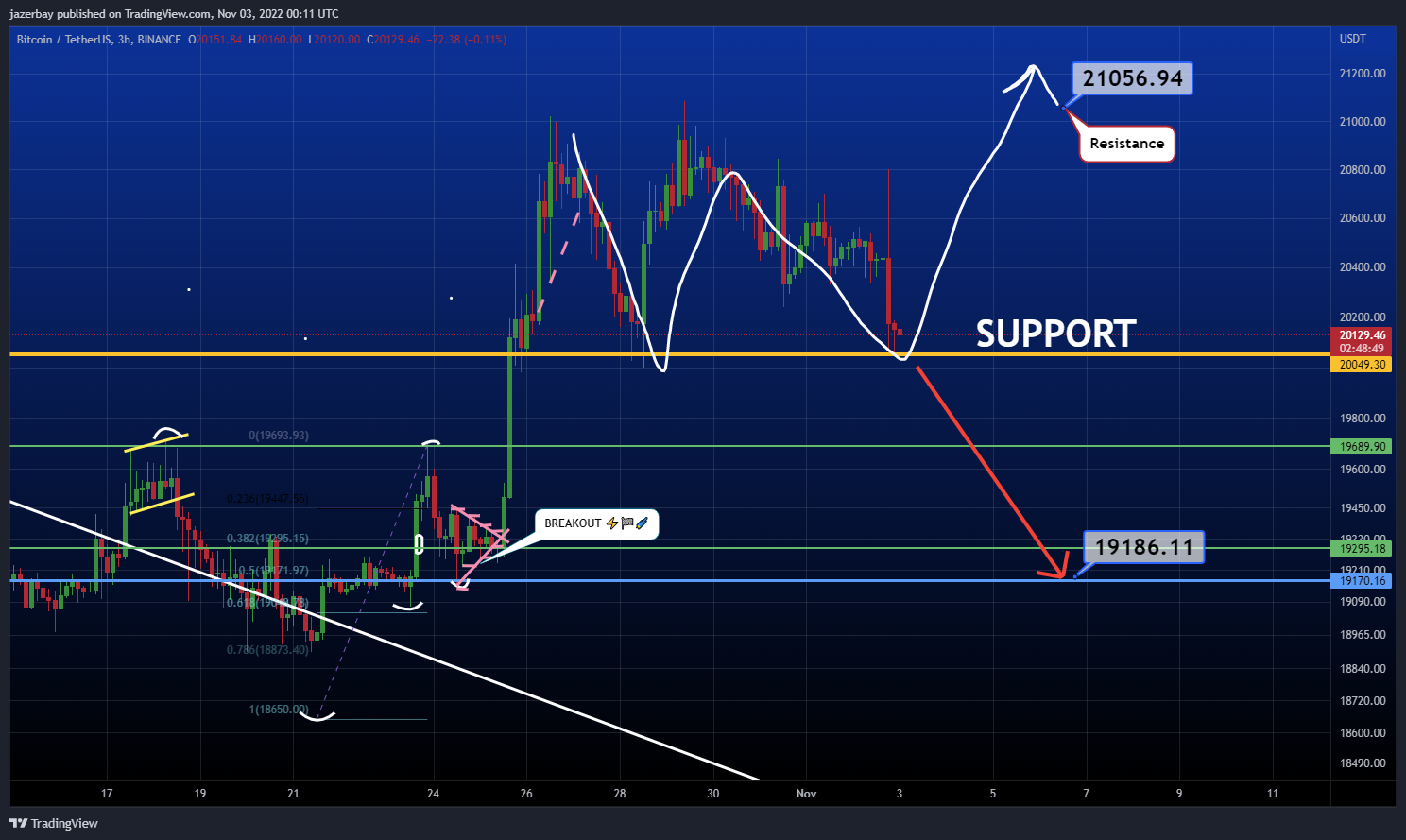Click the date 21 on time axis

[293, 794]
